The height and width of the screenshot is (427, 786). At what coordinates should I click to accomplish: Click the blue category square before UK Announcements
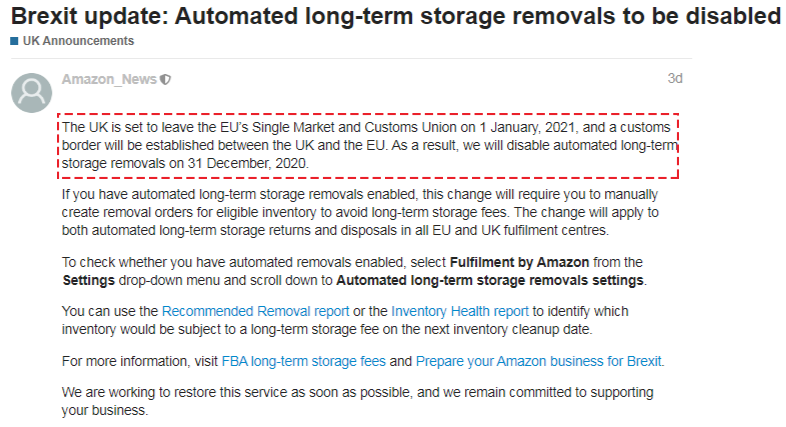tap(14, 41)
